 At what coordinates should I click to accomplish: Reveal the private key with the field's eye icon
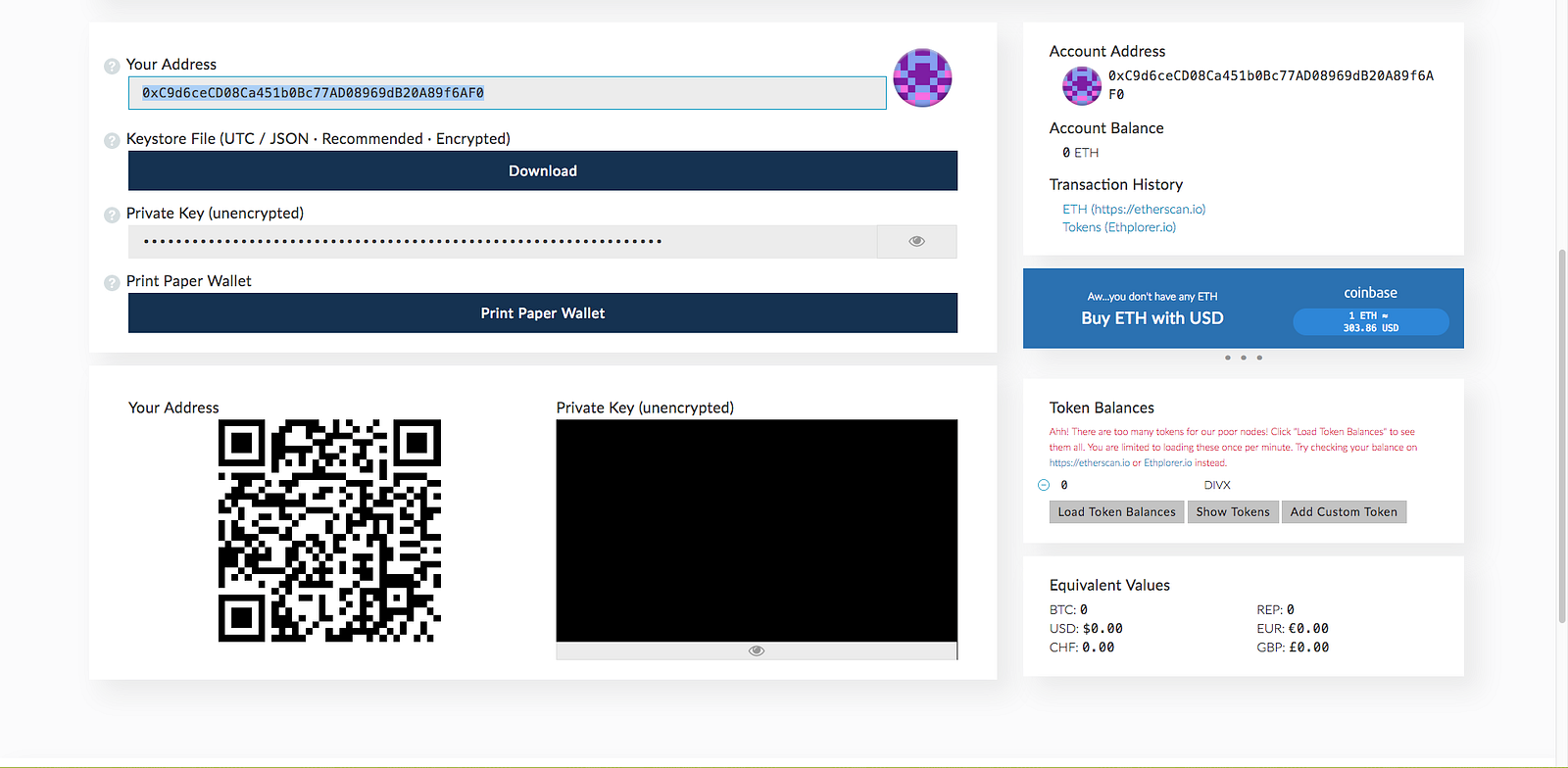(917, 241)
